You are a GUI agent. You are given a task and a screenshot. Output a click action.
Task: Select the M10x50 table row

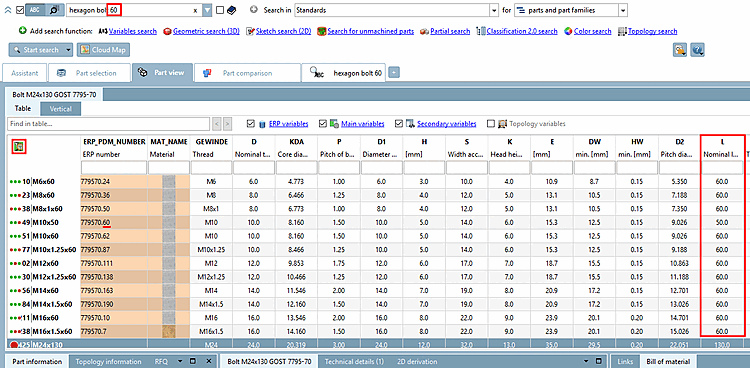tap(375, 223)
